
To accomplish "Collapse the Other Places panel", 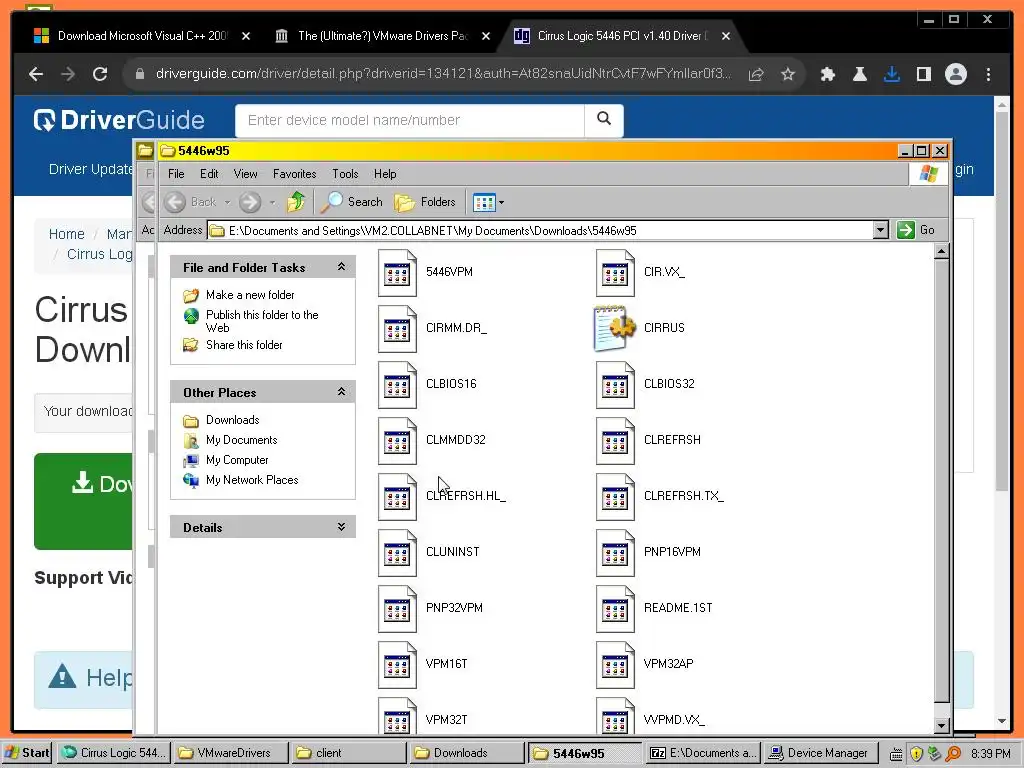I will pos(341,392).
